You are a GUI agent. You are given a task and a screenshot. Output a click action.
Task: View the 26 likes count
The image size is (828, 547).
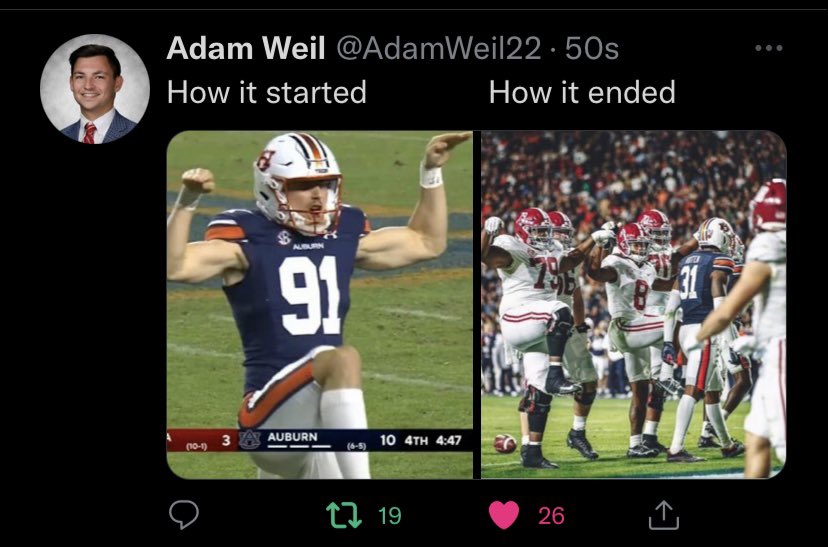[x=551, y=515]
